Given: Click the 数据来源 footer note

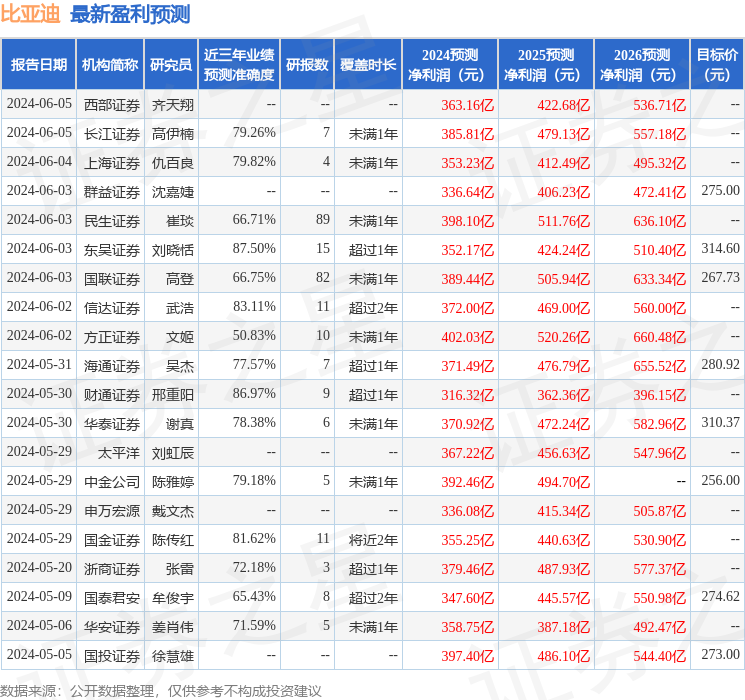Looking at the screenshot, I should [161, 691].
